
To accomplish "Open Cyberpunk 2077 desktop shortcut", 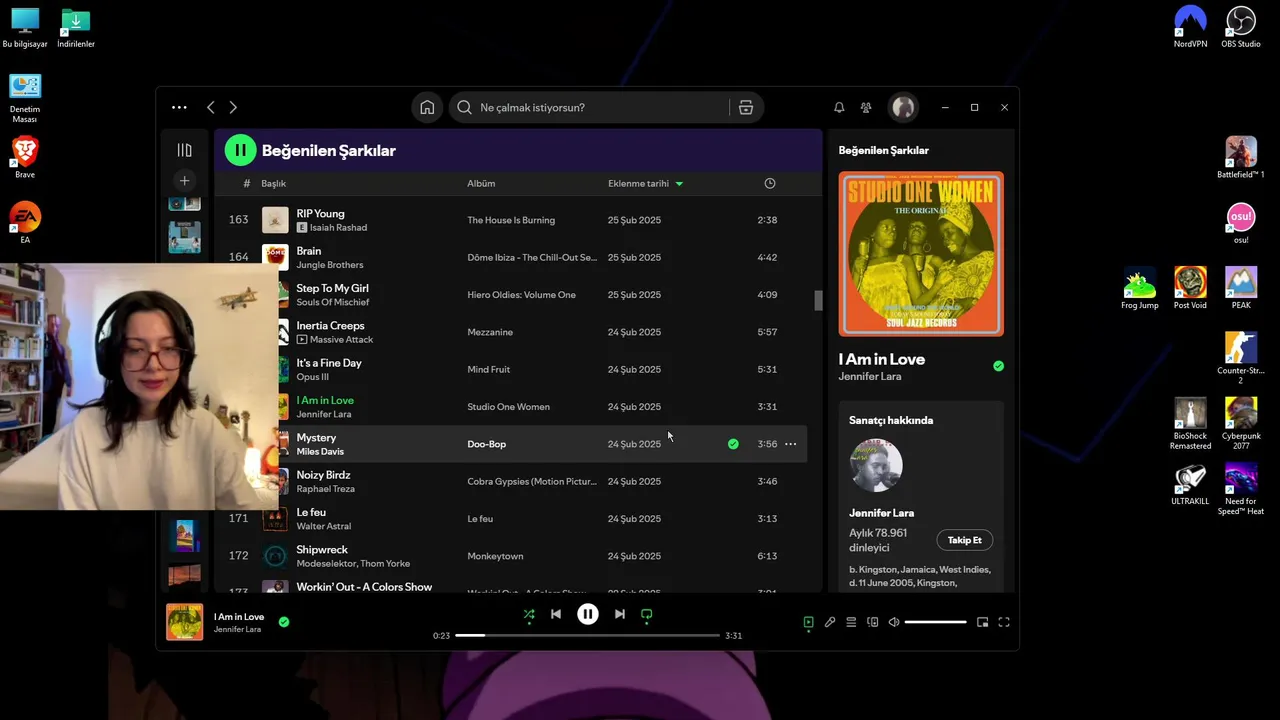I will 1241,424.
